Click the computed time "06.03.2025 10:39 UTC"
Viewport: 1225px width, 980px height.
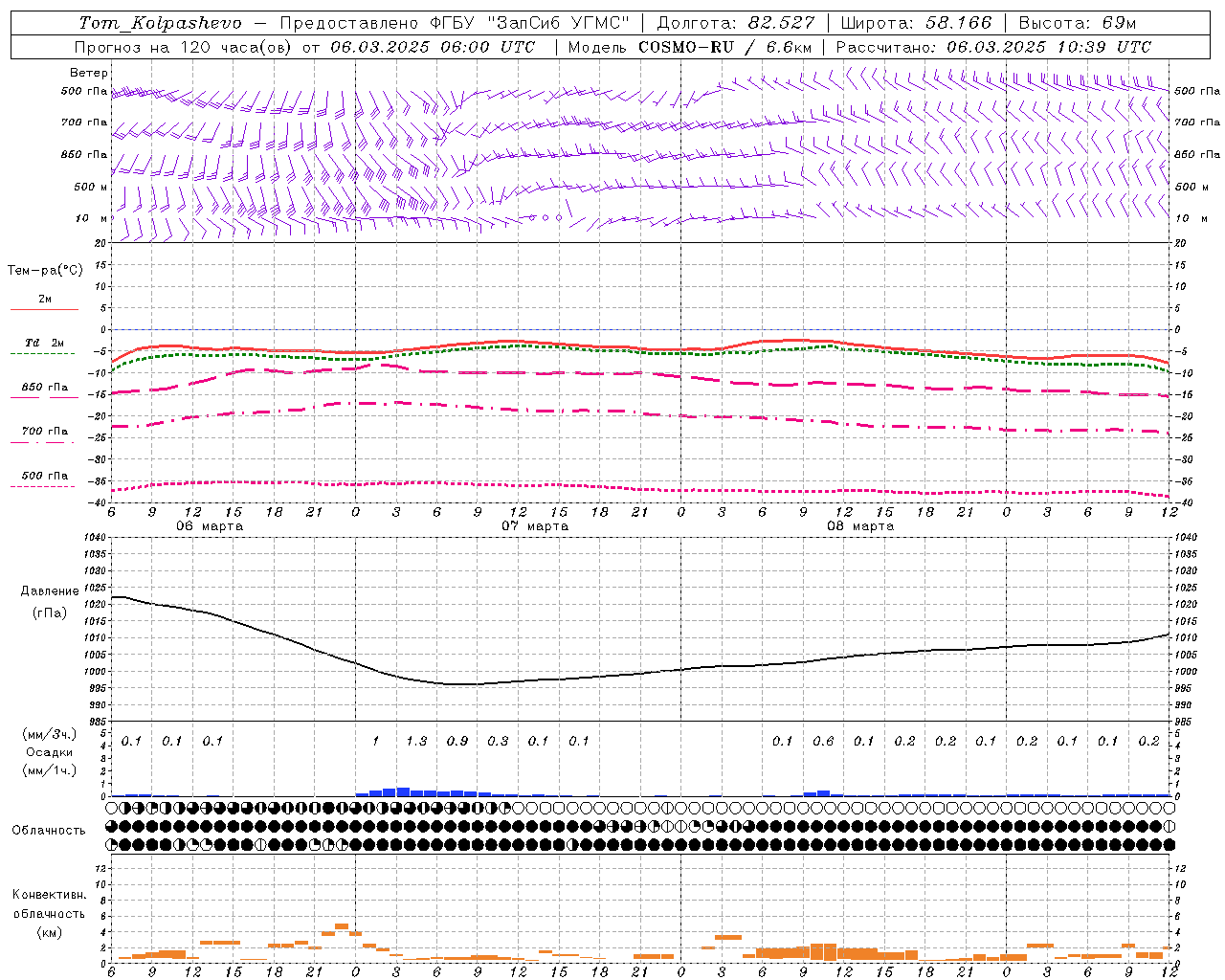(1049, 47)
